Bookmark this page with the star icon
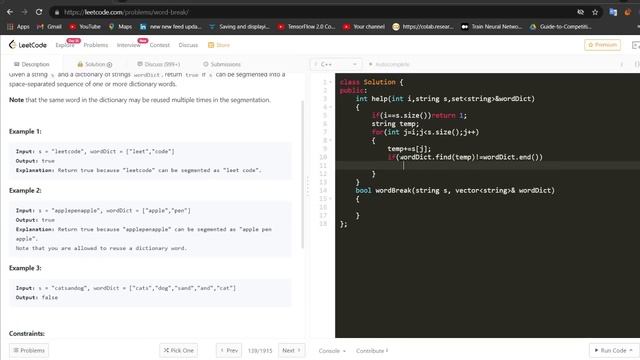The image size is (640, 360). tap(595, 12)
